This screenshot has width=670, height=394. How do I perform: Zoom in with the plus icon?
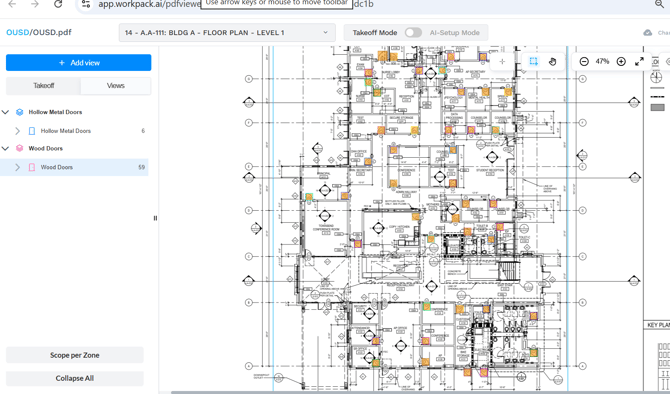(x=621, y=62)
